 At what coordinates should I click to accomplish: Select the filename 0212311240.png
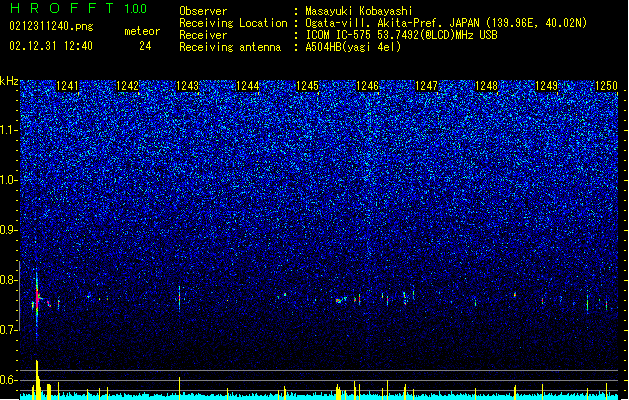pyautogui.click(x=51, y=26)
